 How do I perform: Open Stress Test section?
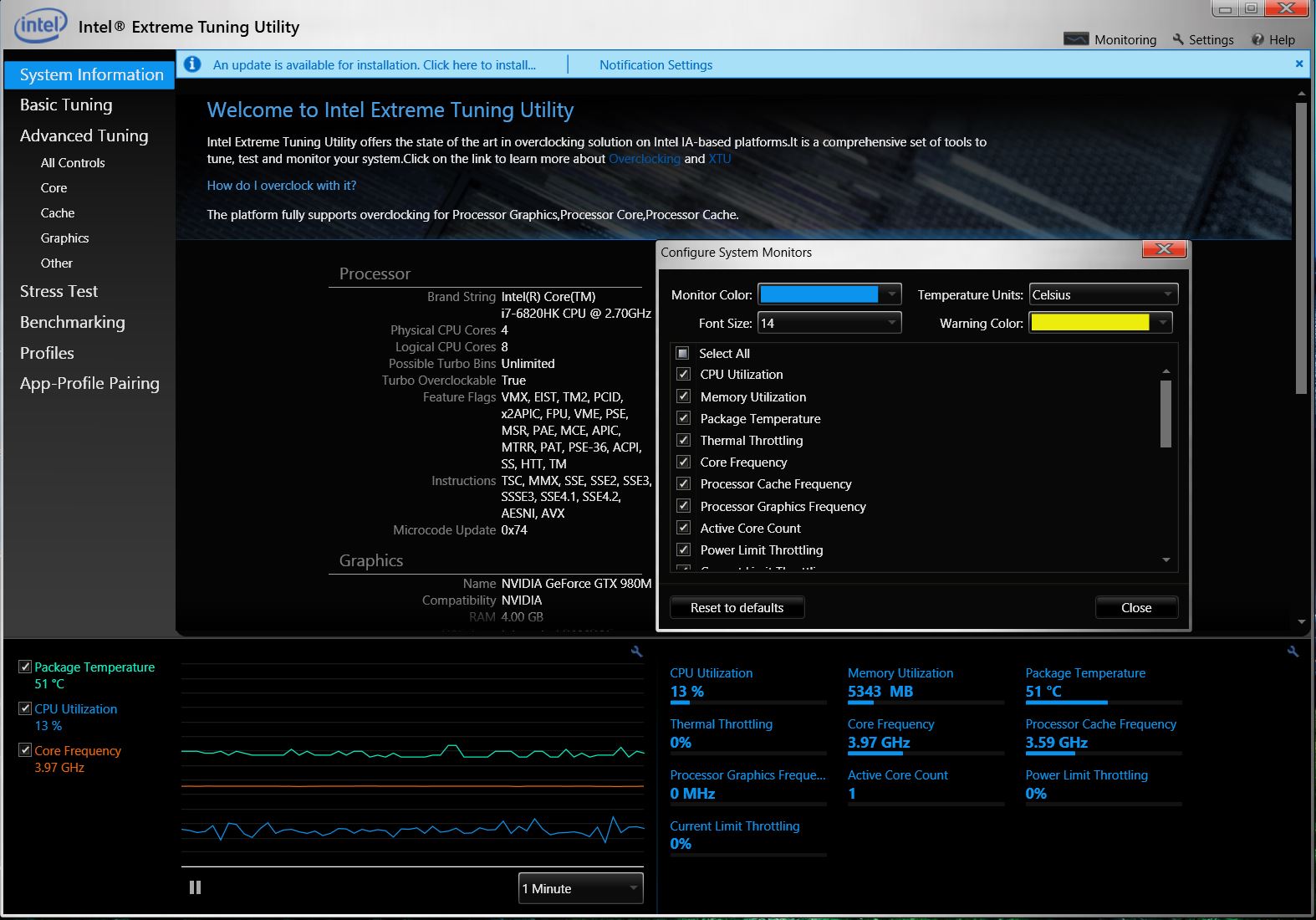click(59, 291)
